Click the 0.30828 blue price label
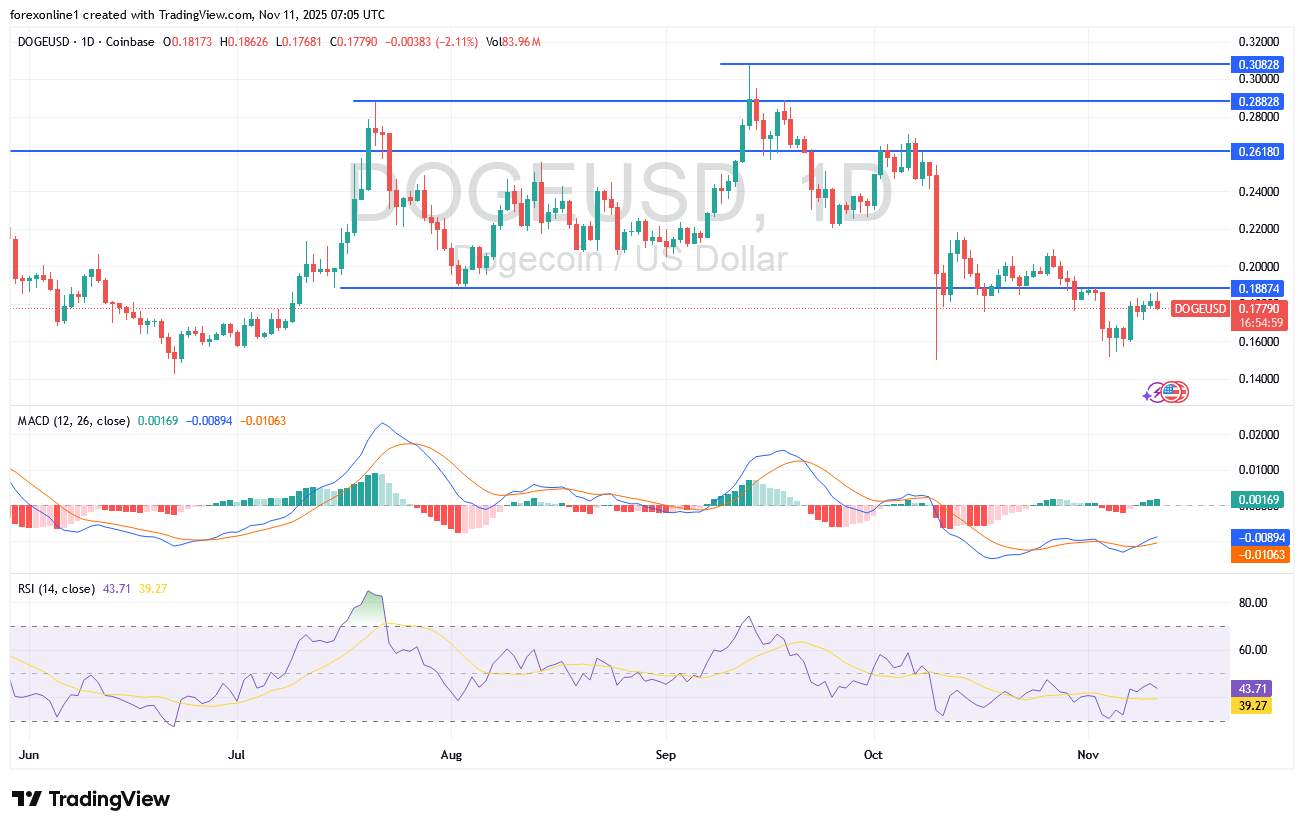Image resolution: width=1304 pixels, height=829 pixels. coord(1255,64)
